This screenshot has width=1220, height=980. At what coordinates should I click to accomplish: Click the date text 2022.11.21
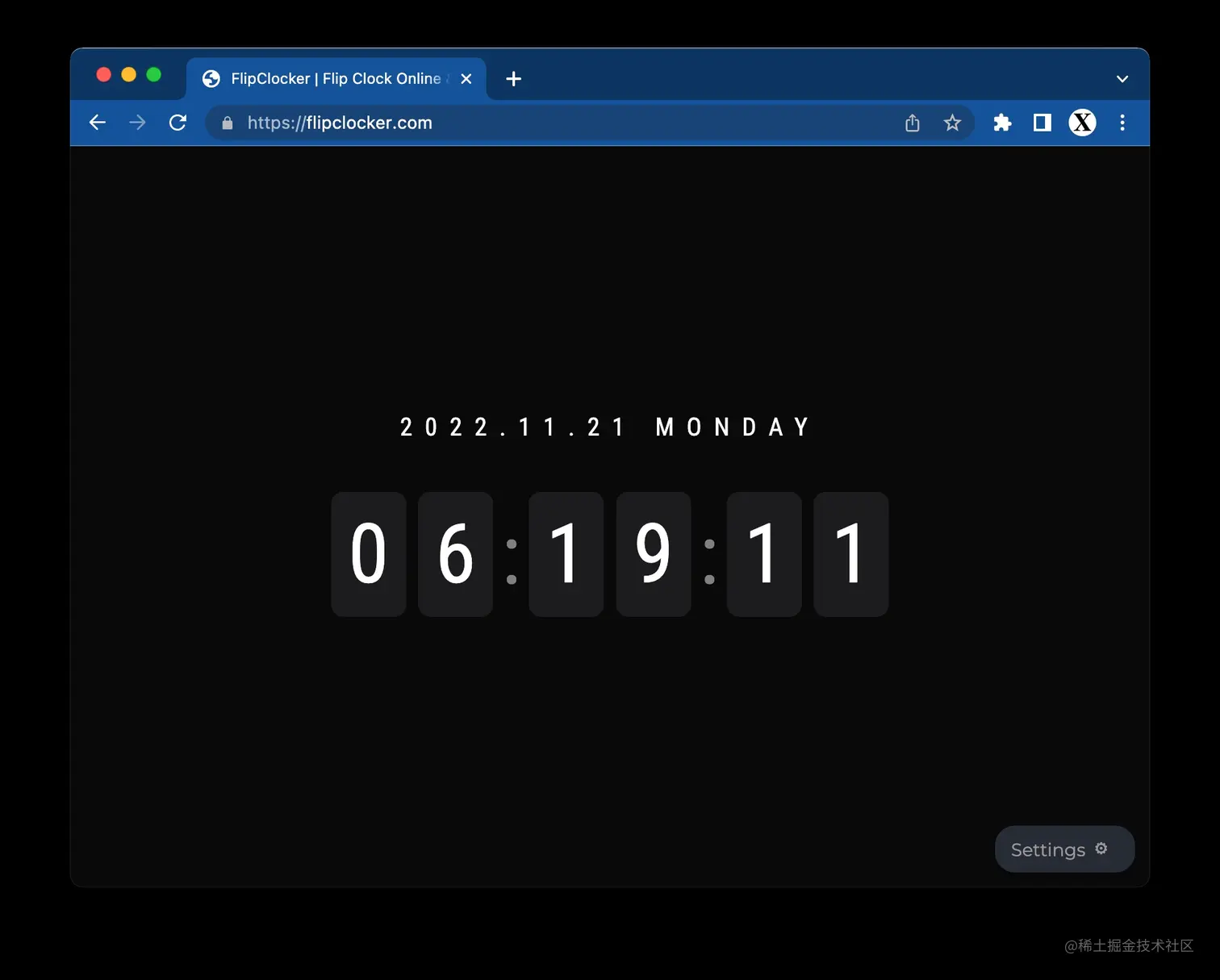(x=512, y=427)
